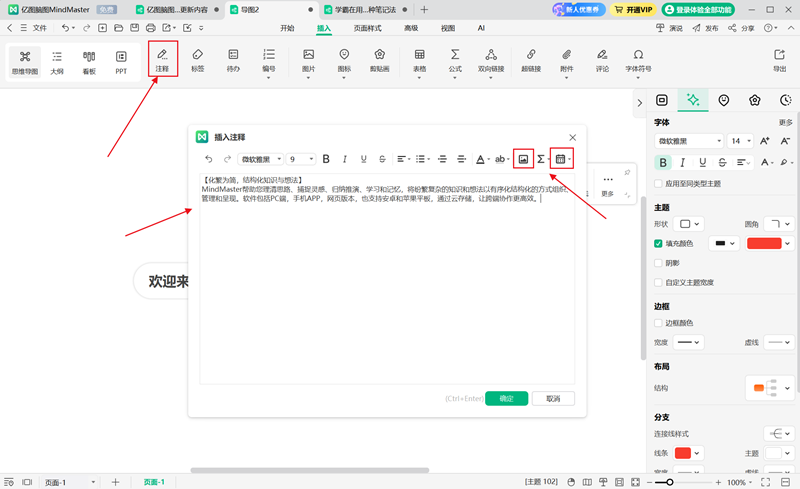Open the 附件 attachment tool

(x=566, y=60)
